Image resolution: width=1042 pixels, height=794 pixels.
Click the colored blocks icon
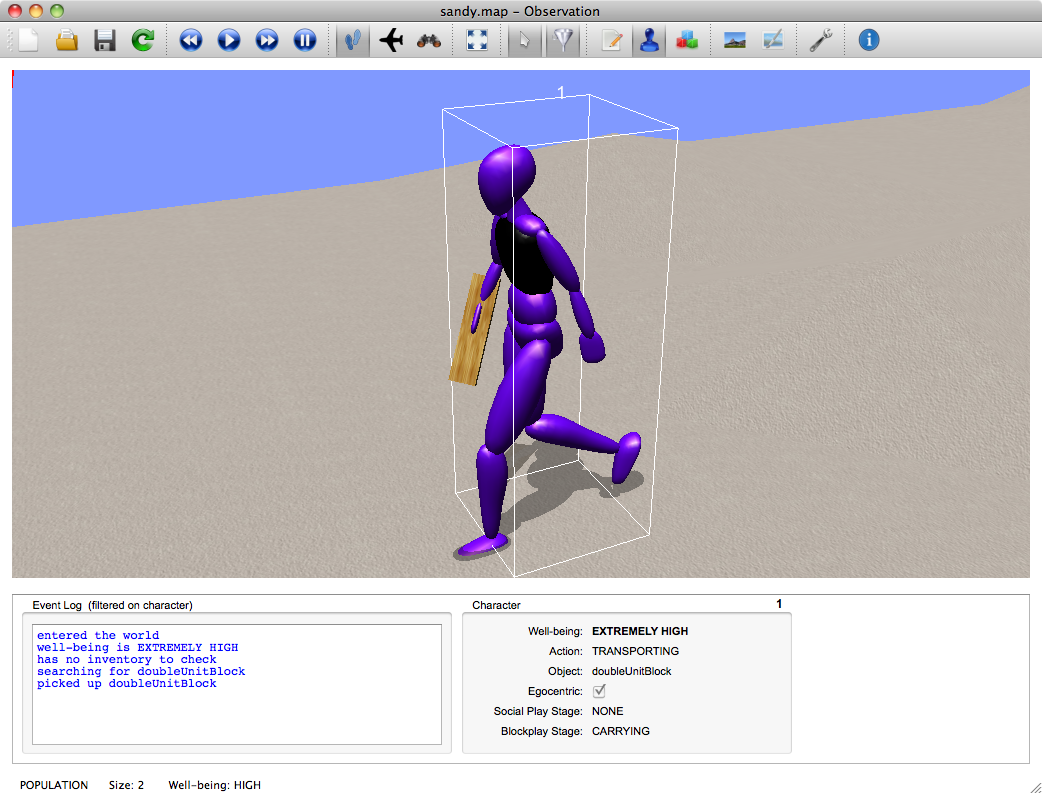point(687,41)
